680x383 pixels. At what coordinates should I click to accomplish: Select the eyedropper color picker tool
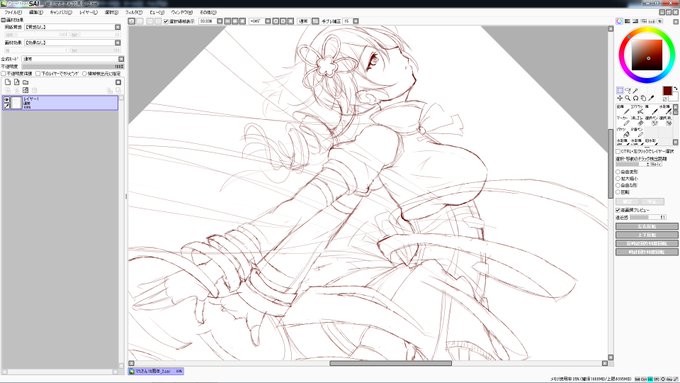pyautogui.click(x=651, y=98)
